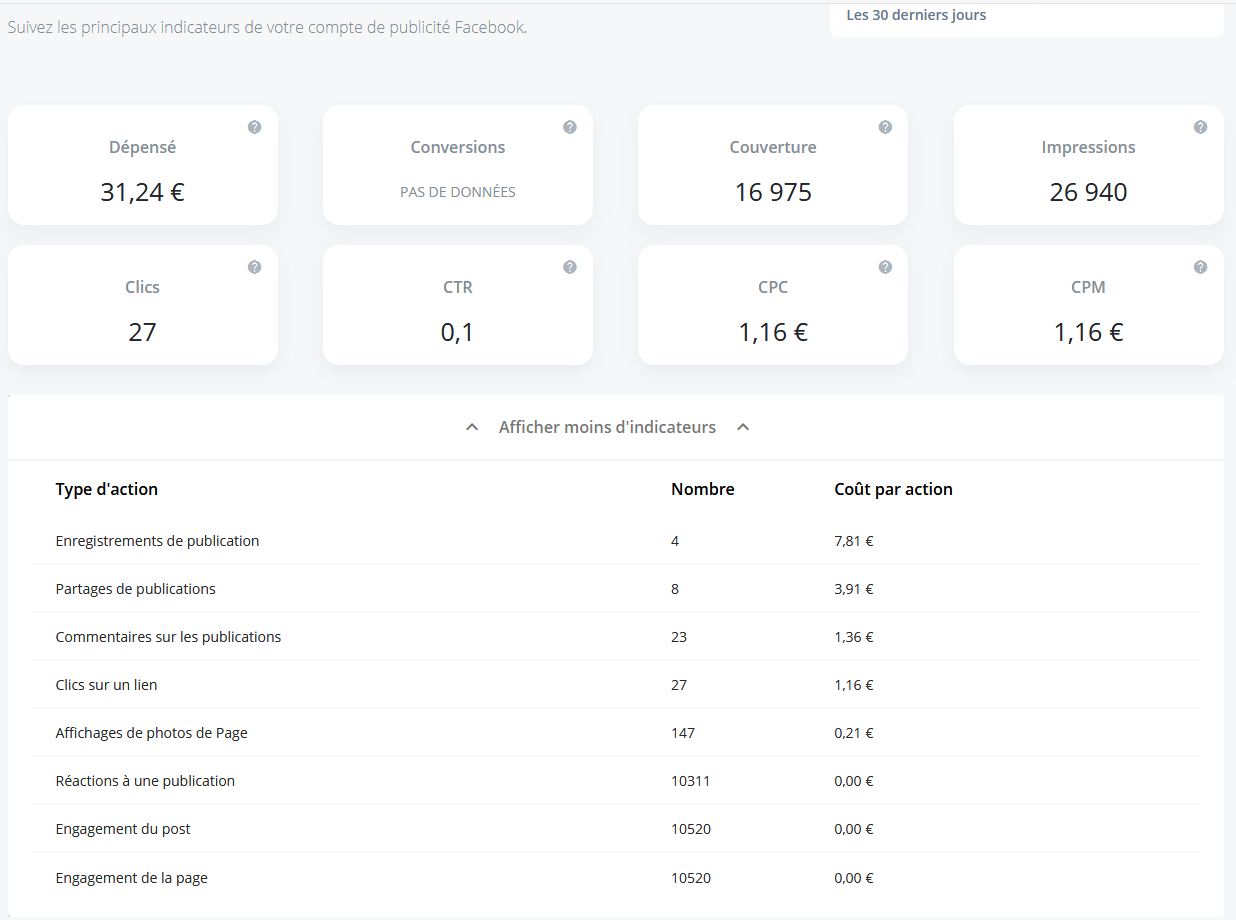This screenshot has width=1236, height=920.
Task: Click the help icon on Clics card
Action: [254, 267]
